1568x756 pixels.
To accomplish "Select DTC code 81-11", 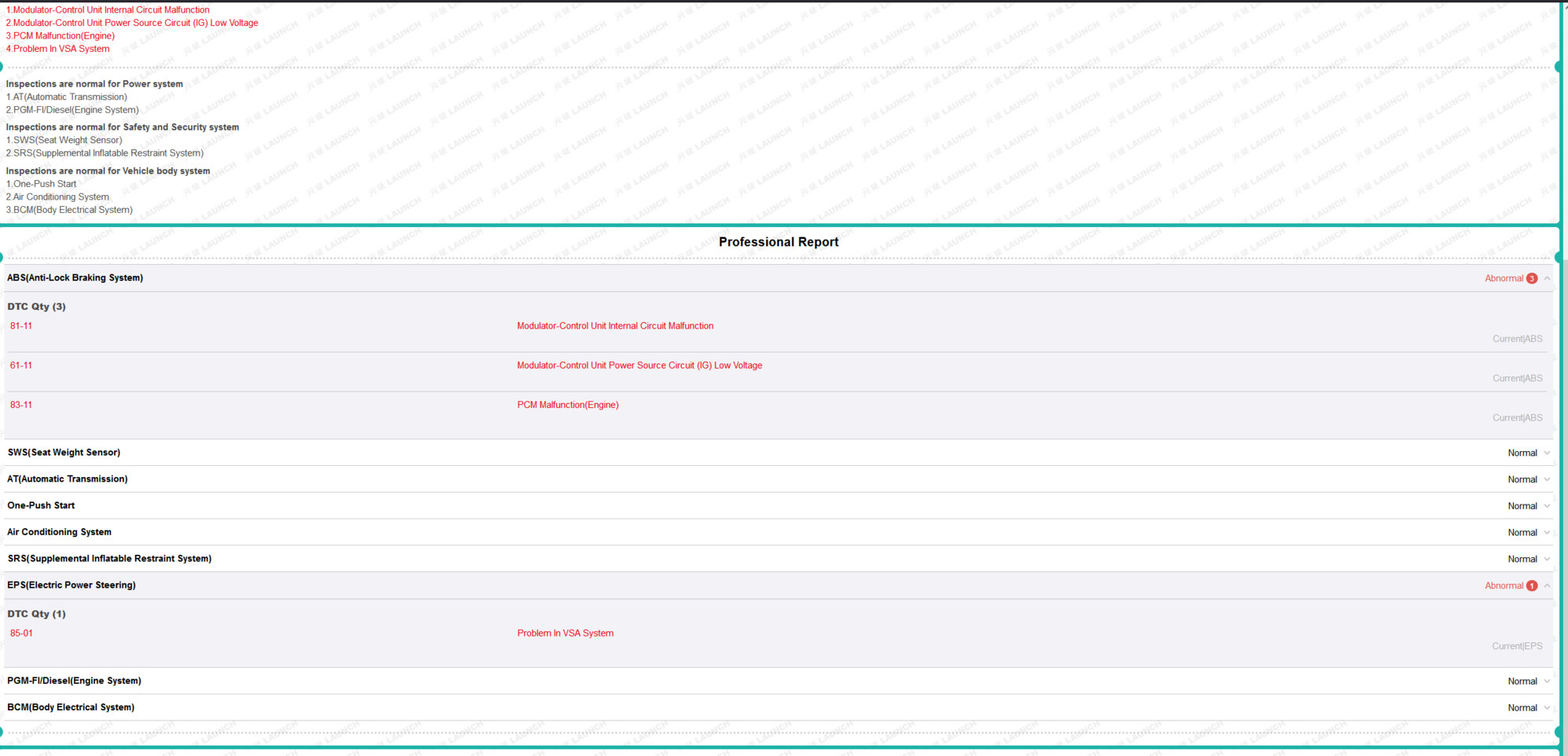I will pos(21,326).
